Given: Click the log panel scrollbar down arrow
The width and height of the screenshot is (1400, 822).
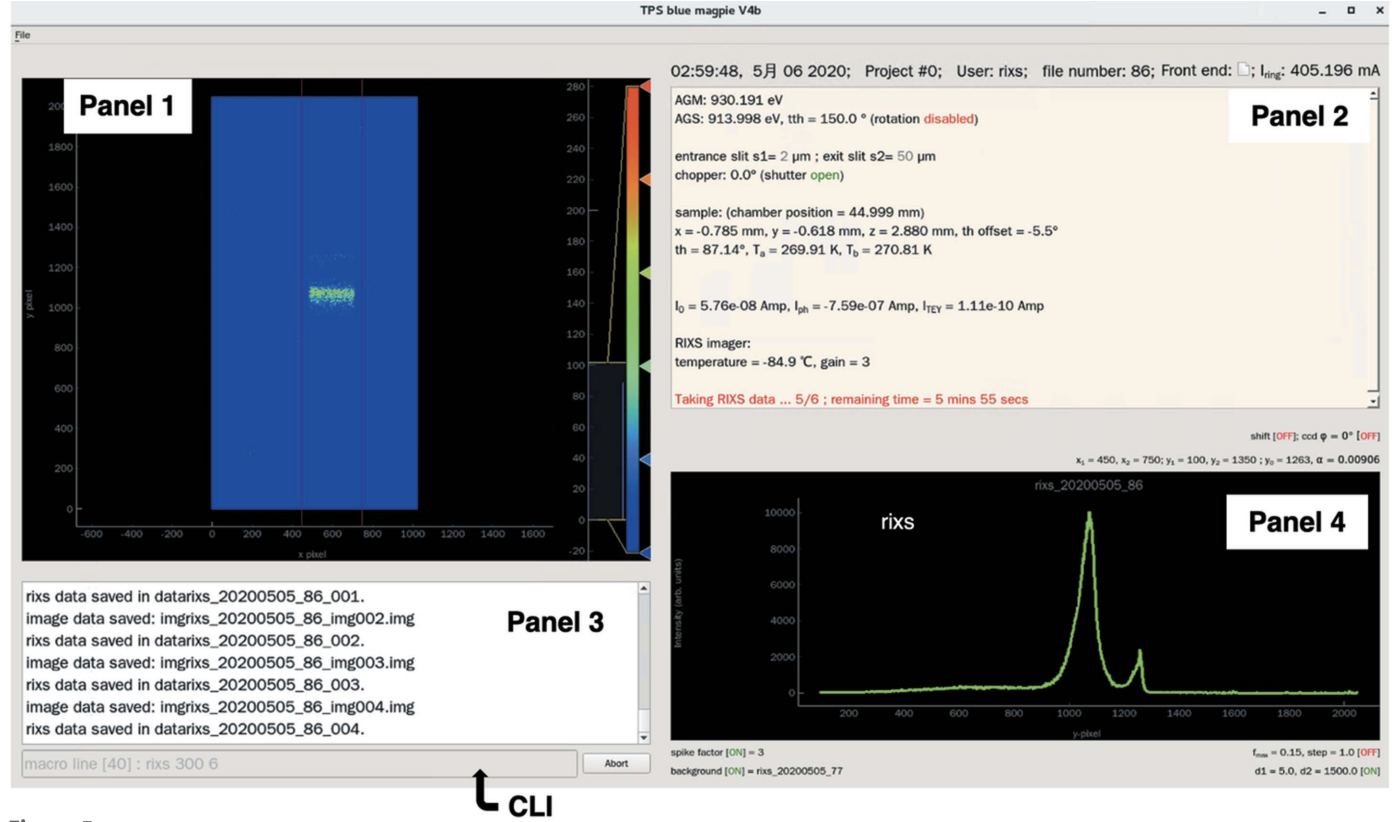Looking at the screenshot, I should pos(644,737).
